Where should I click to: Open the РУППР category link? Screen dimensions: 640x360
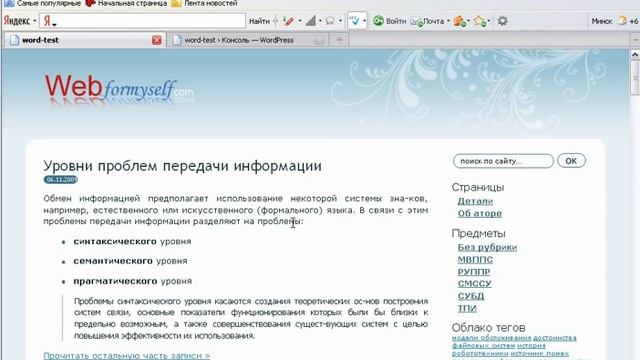[x=474, y=272]
